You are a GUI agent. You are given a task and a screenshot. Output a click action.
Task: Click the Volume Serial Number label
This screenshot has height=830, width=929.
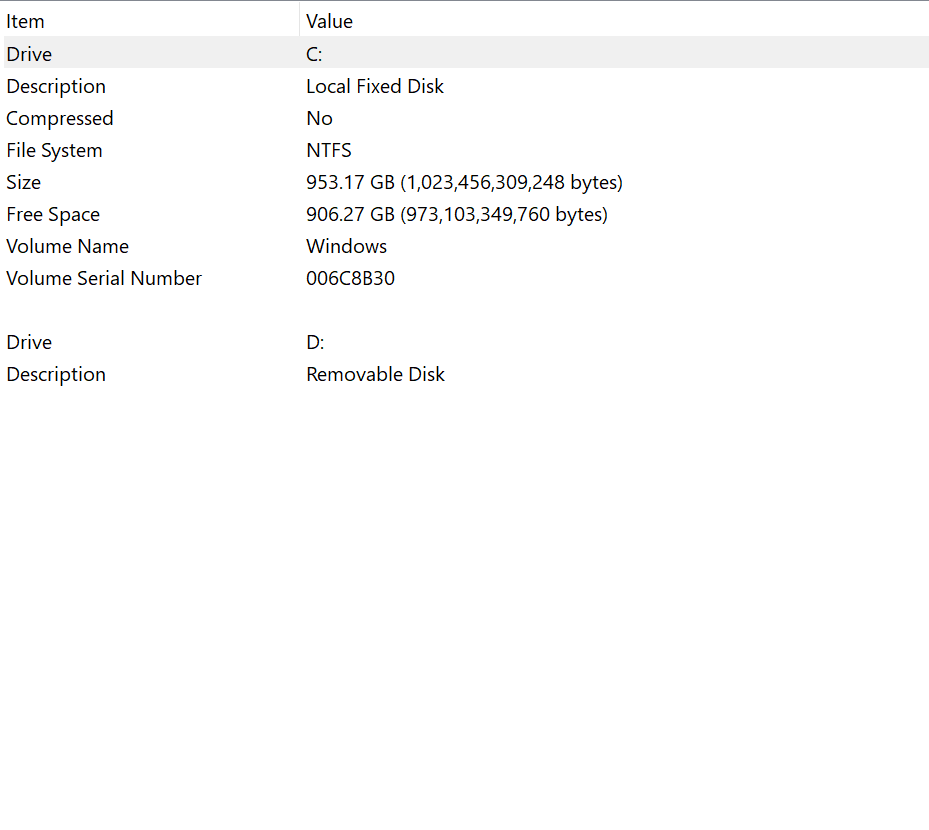(x=104, y=278)
